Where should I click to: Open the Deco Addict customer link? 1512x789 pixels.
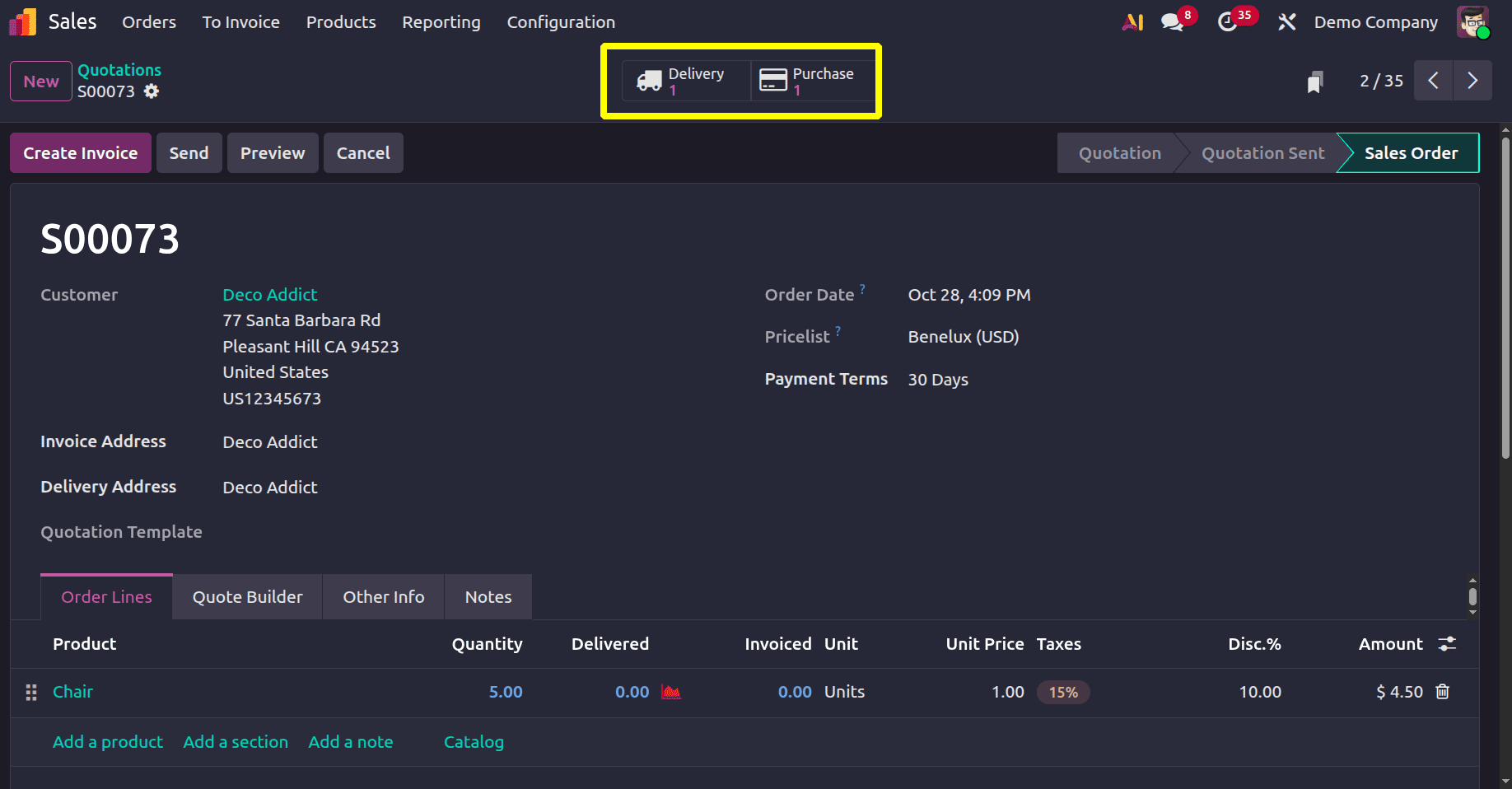[x=269, y=294]
